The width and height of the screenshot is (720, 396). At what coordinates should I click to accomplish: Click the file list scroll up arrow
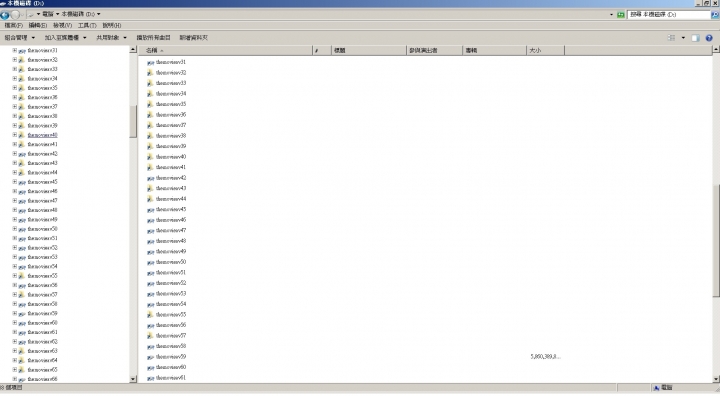pos(716,50)
